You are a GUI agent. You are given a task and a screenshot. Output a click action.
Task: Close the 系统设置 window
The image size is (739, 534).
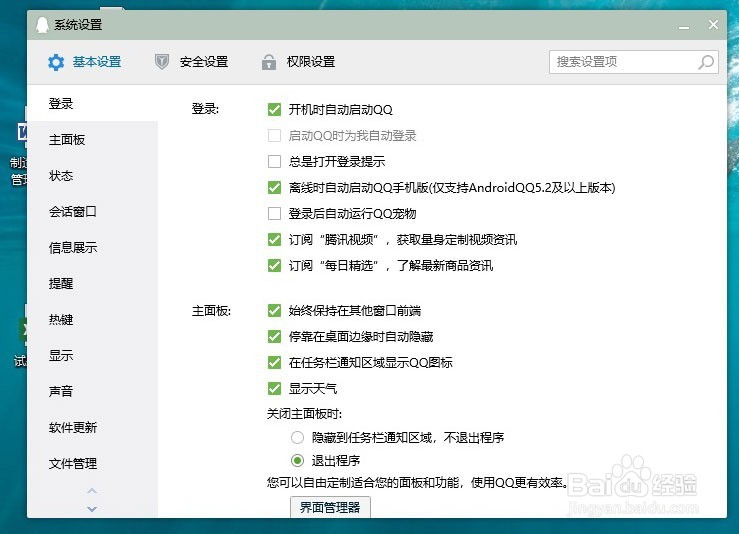[x=714, y=25]
